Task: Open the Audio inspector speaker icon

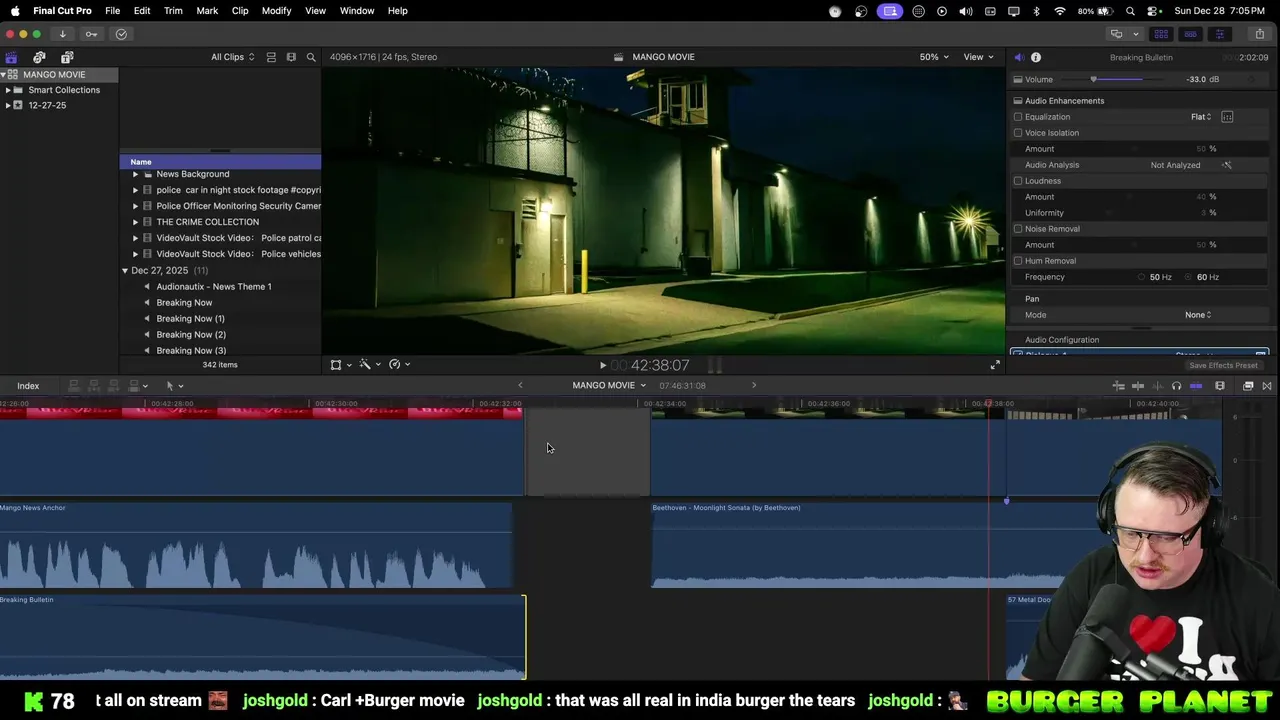Action: click(x=1018, y=57)
